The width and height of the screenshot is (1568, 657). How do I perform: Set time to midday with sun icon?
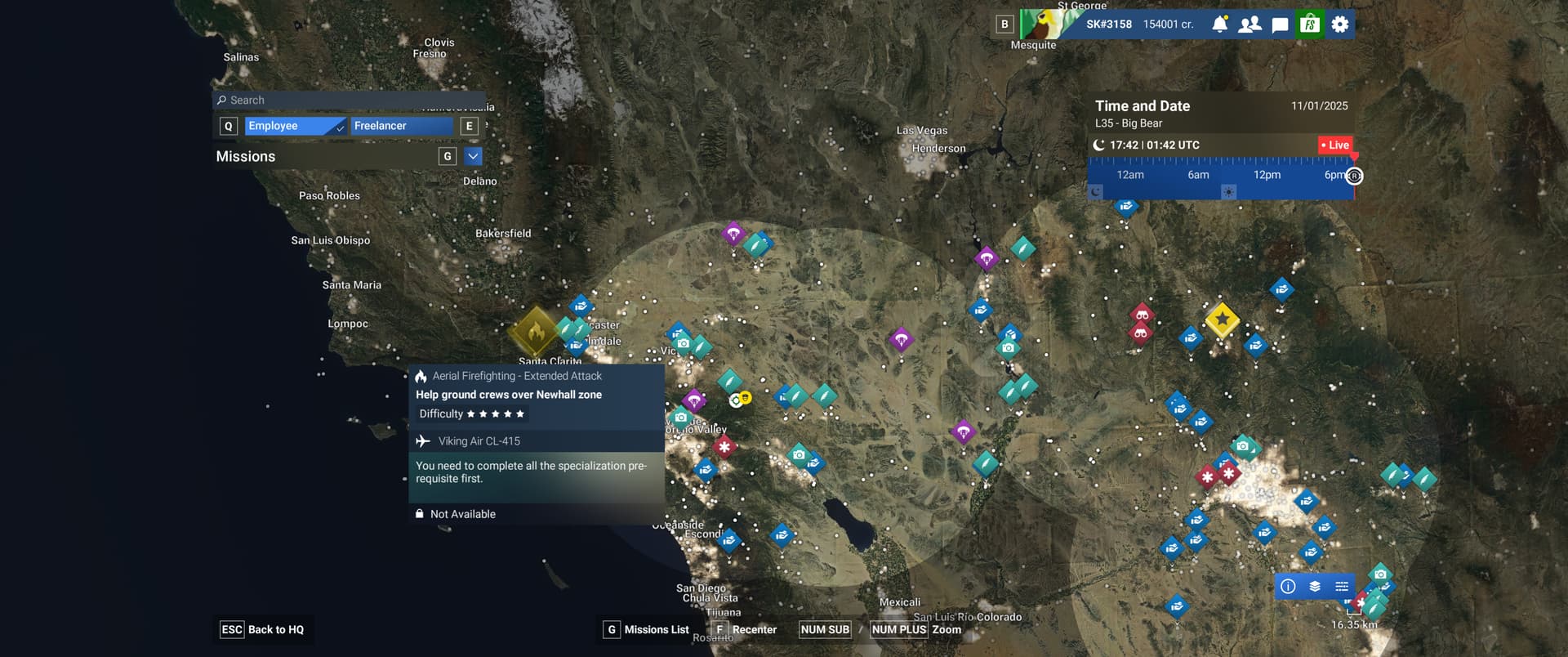point(1228,192)
